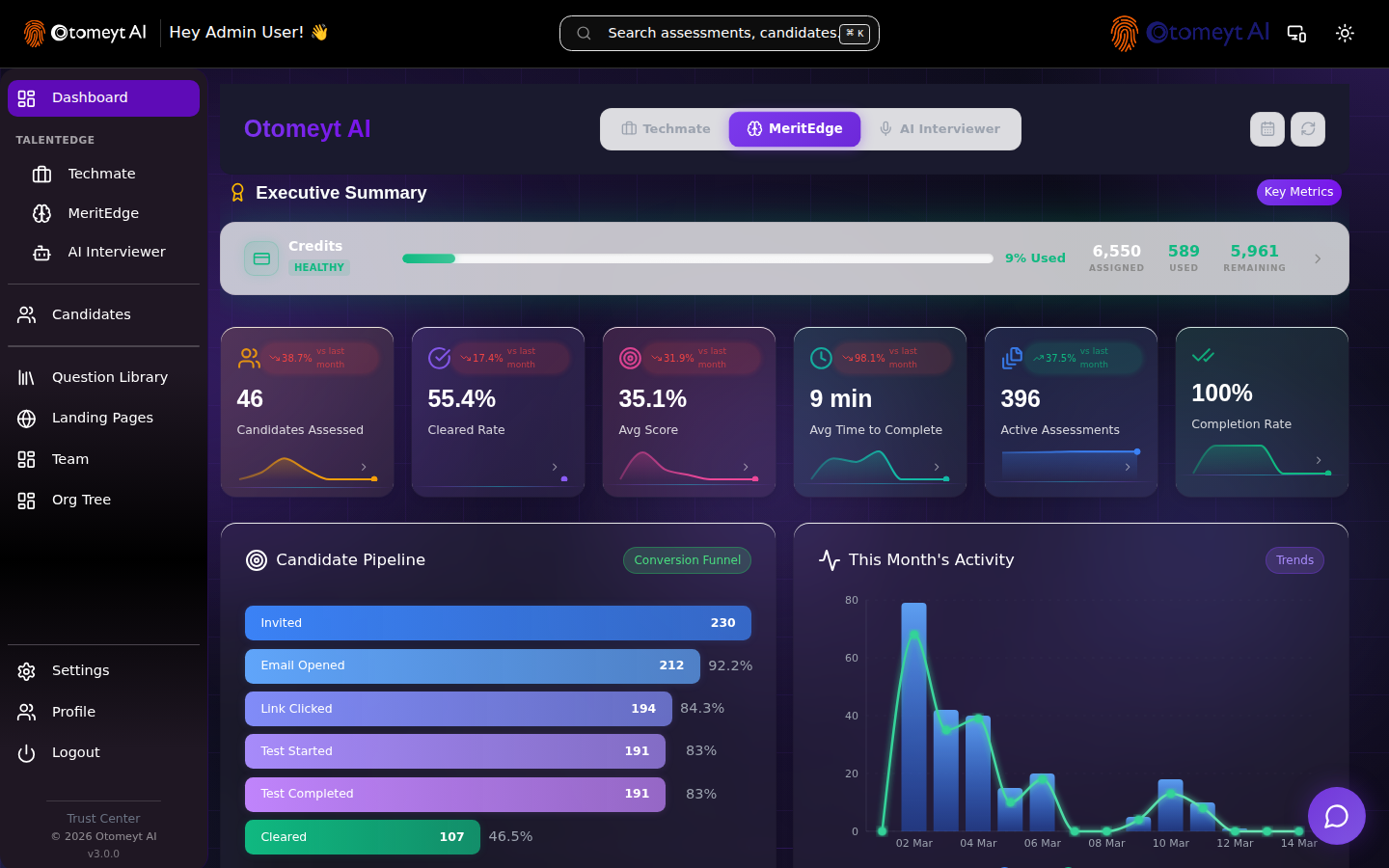Click the Avg Time to Complete clock icon
The width and height of the screenshot is (1389, 868).
click(822, 358)
